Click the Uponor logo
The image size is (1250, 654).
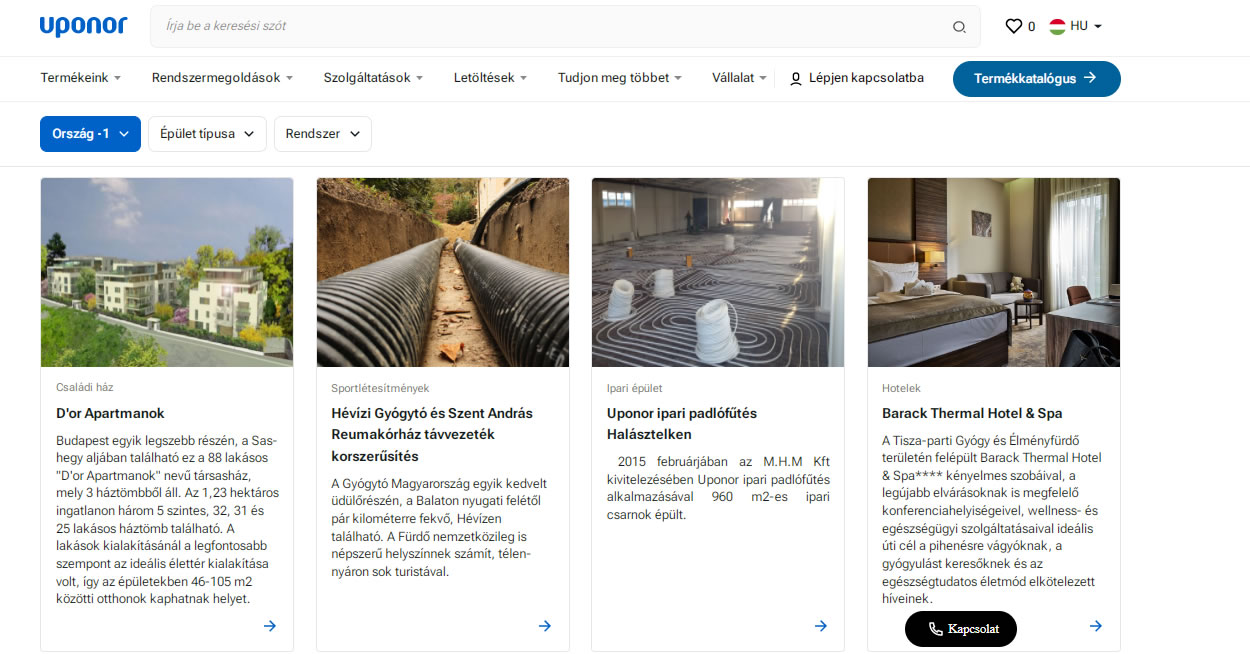[84, 26]
